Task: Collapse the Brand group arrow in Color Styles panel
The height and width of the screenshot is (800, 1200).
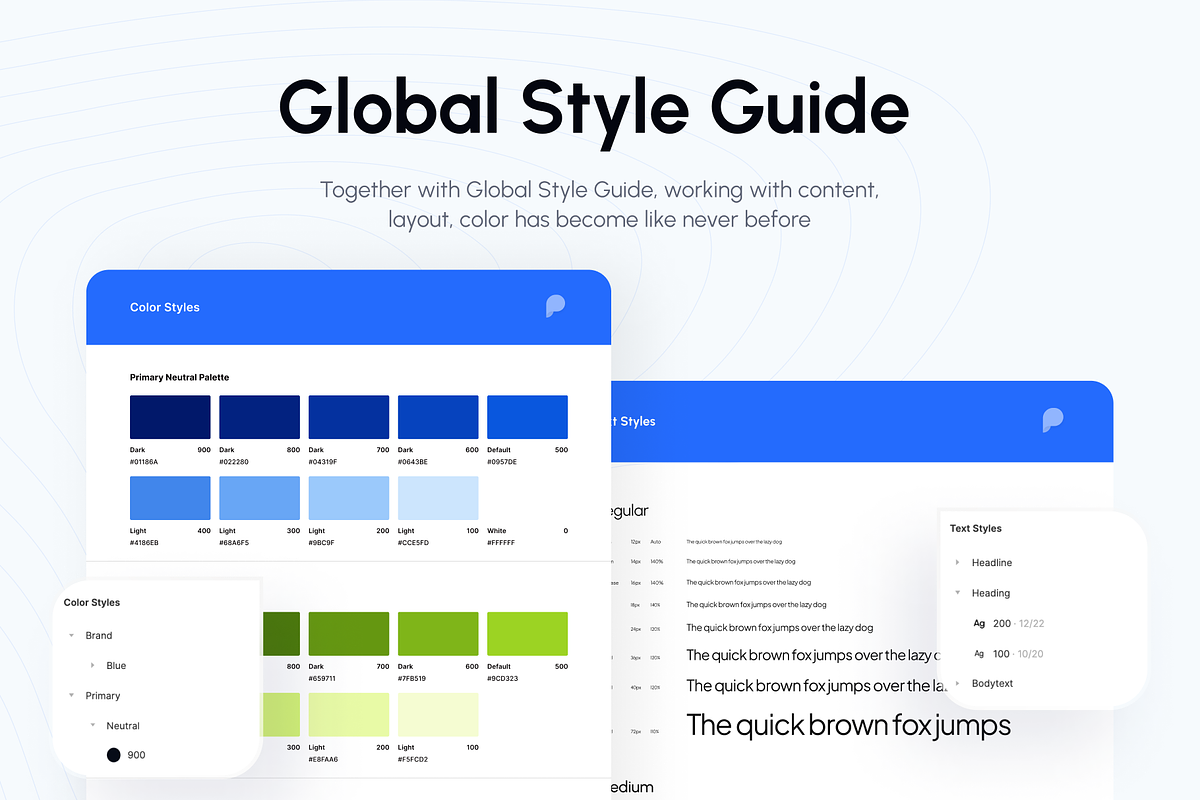Action: [71, 636]
